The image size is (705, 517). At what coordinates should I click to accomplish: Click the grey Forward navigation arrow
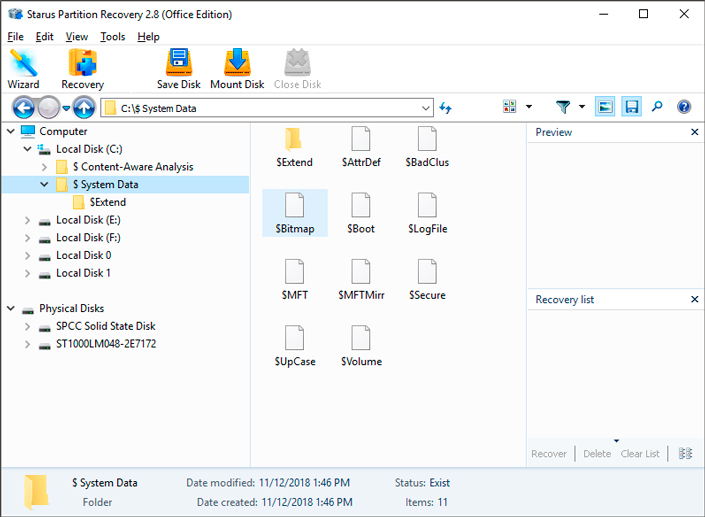pos(49,108)
